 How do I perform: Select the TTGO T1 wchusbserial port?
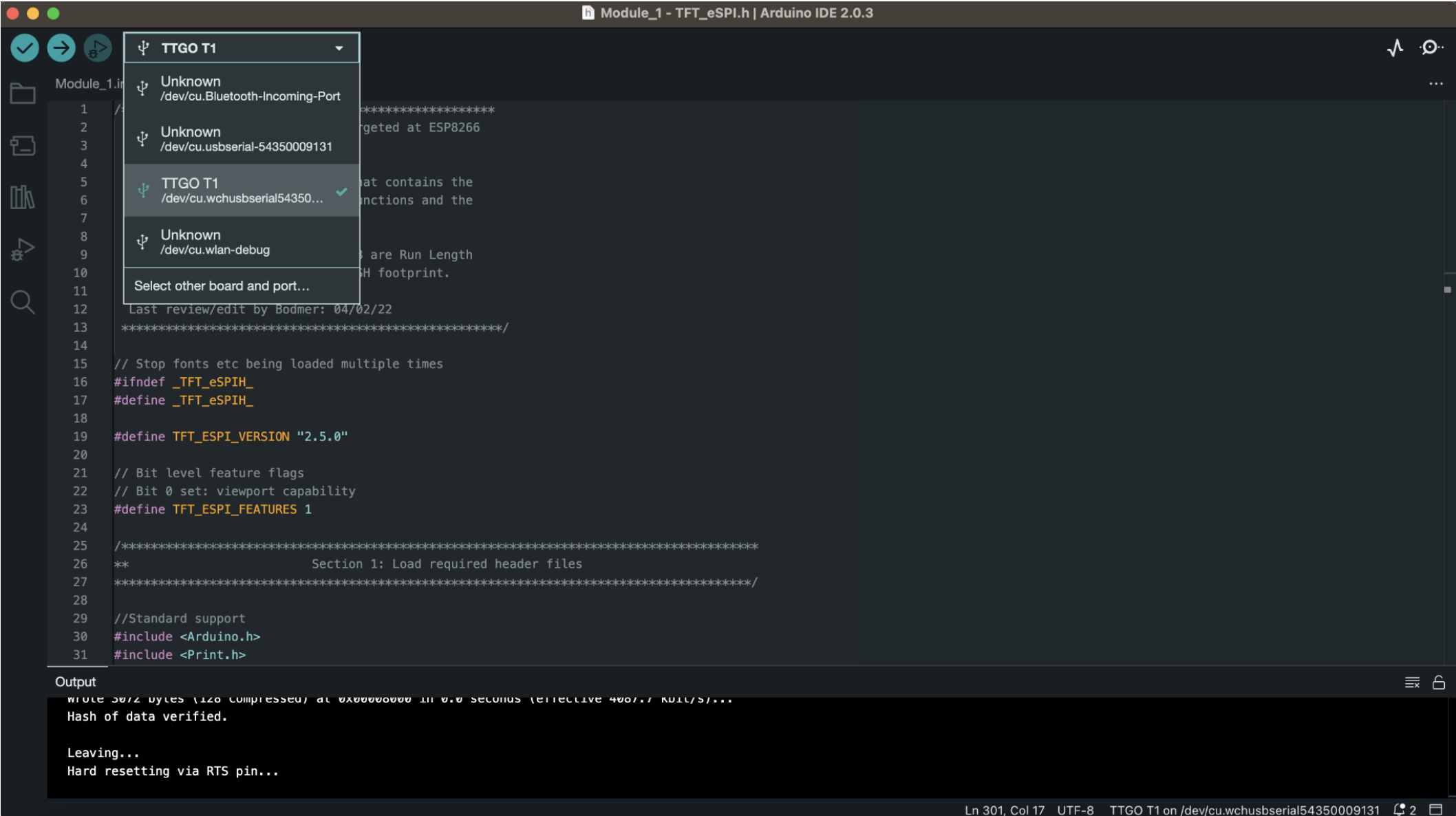(x=242, y=191)
